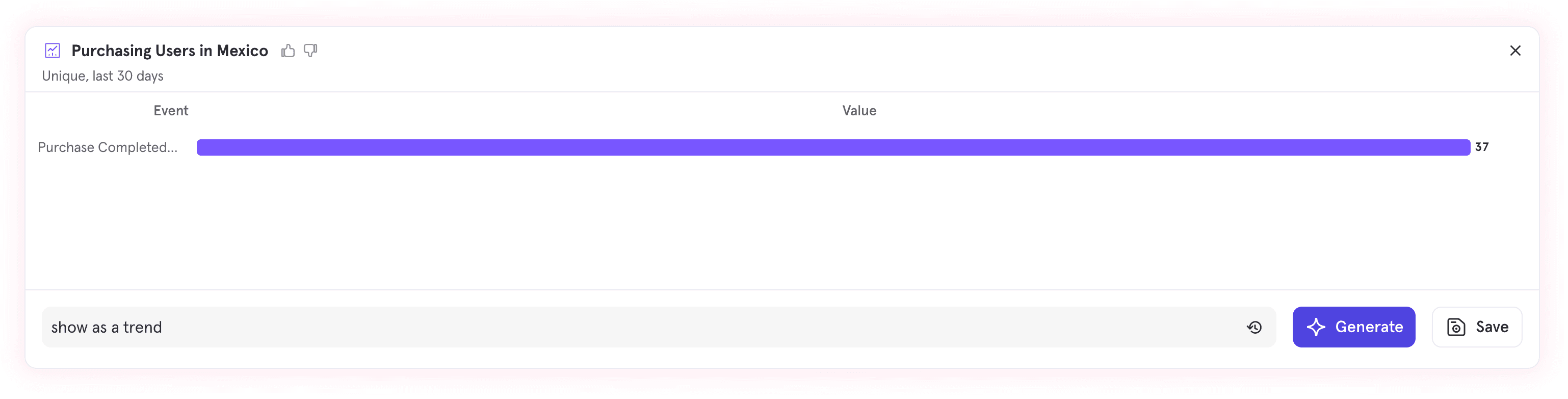Open prompt history with the clock icon
This screenshot has height=399, width=1568.
click(x=1254, y=327)
